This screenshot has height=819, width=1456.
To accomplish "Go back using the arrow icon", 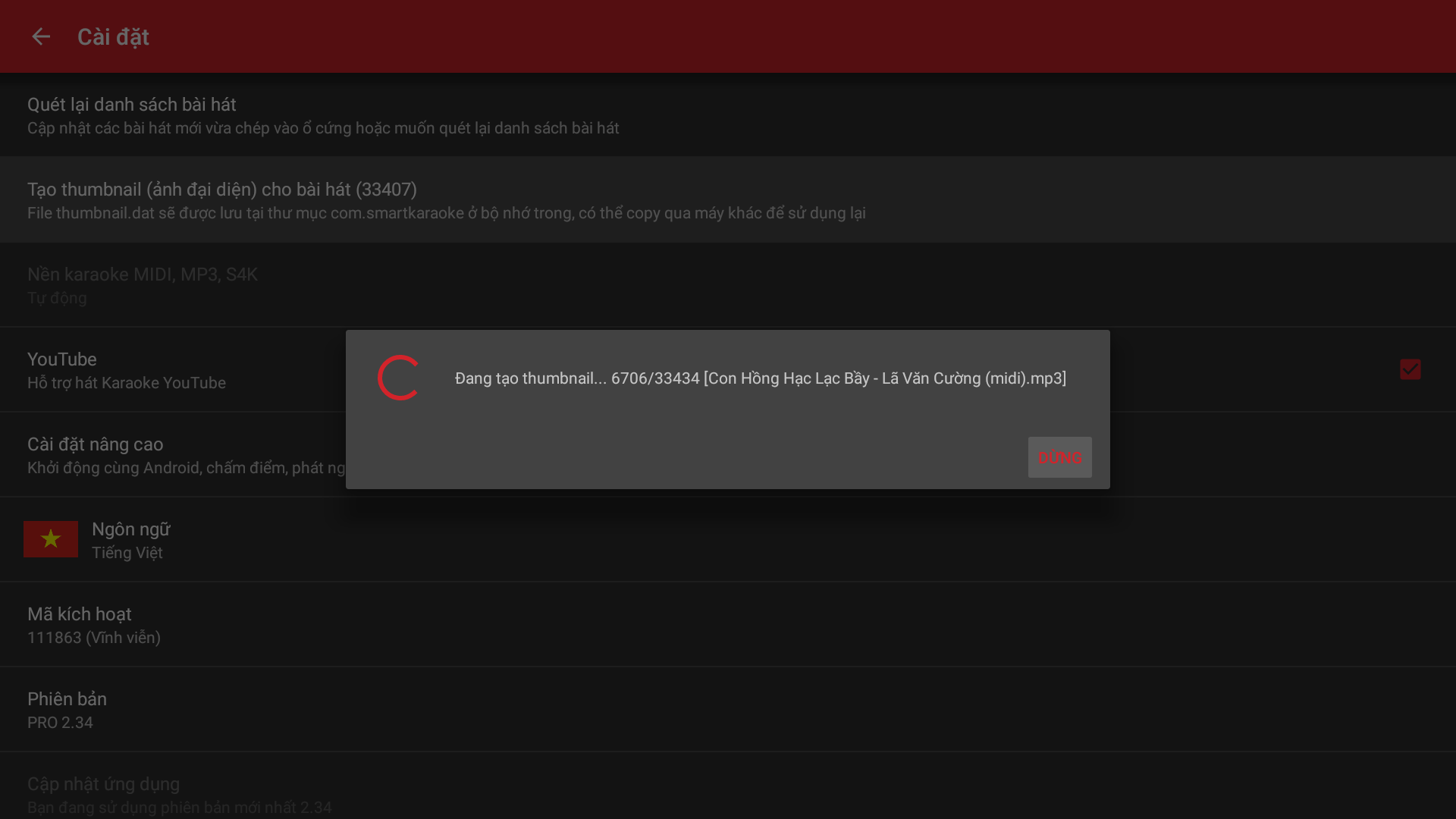I will 41,36.
